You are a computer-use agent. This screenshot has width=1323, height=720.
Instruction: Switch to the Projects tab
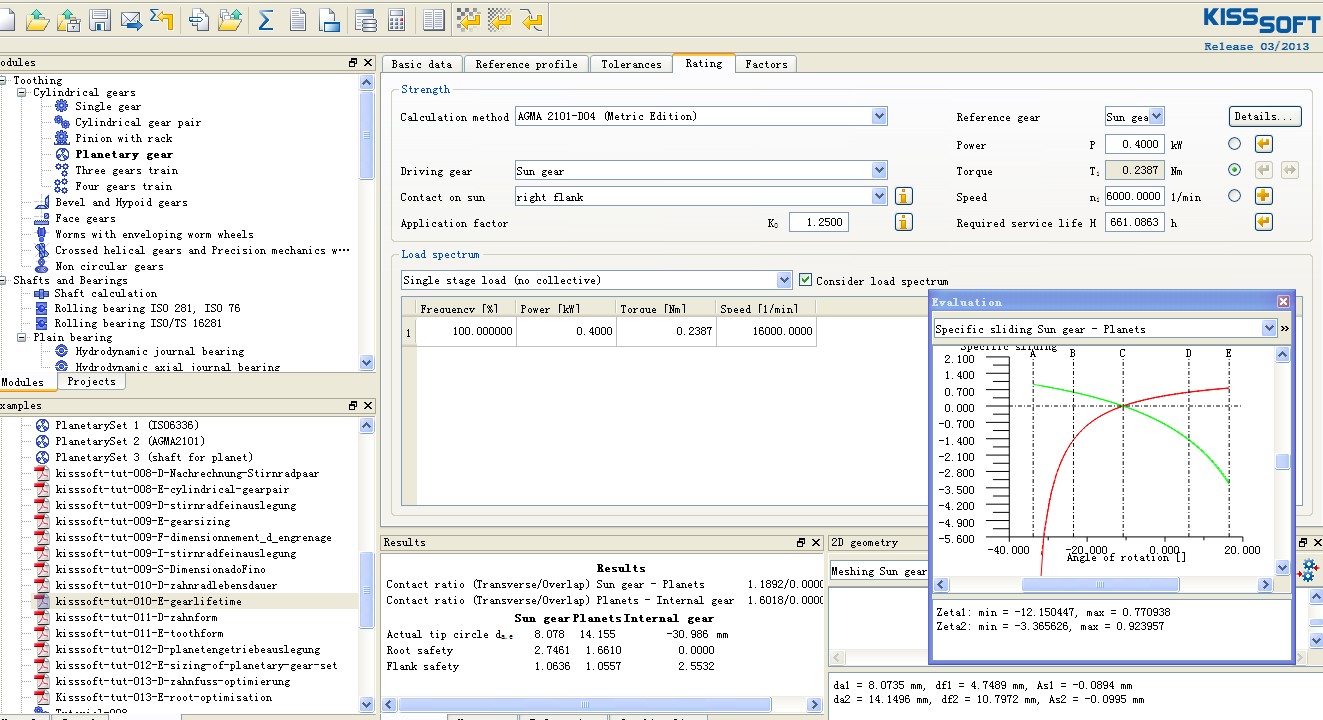91,381
